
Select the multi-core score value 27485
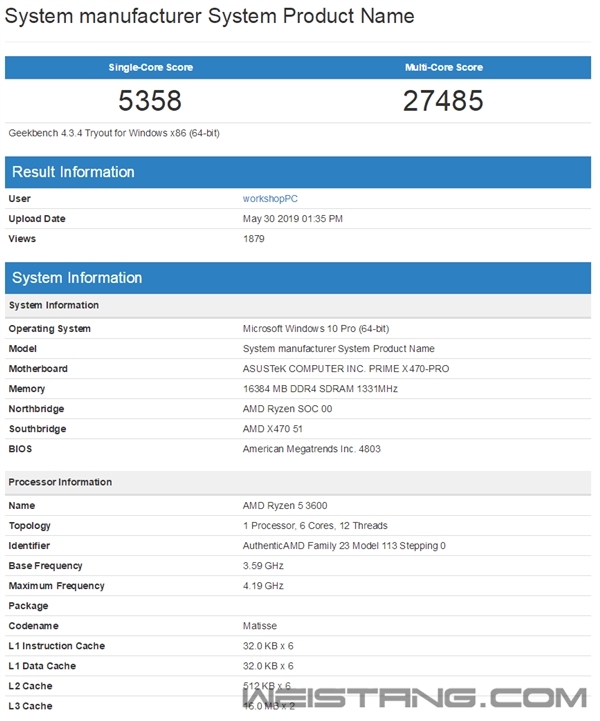click(x=443, y=100)
